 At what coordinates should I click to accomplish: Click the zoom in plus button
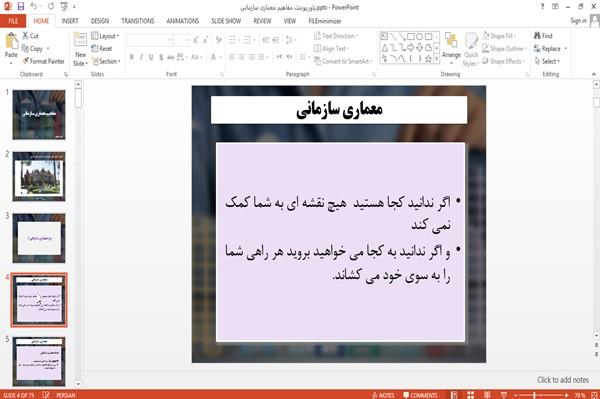(x=567, y=395)
